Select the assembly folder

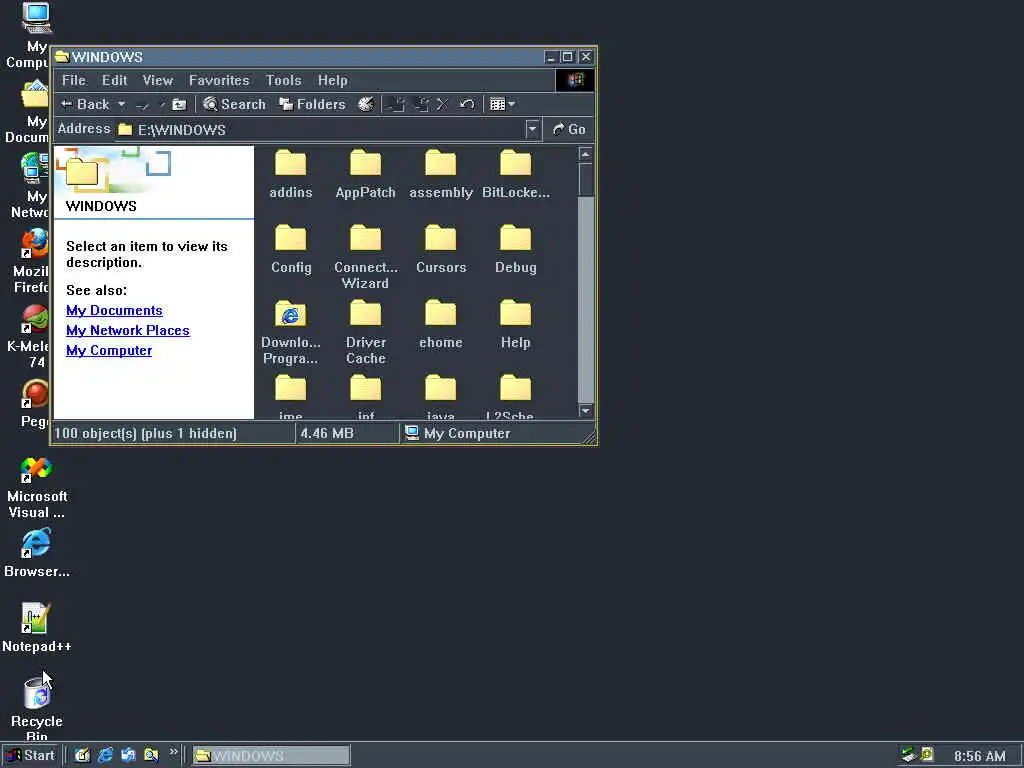click(441, 174)
